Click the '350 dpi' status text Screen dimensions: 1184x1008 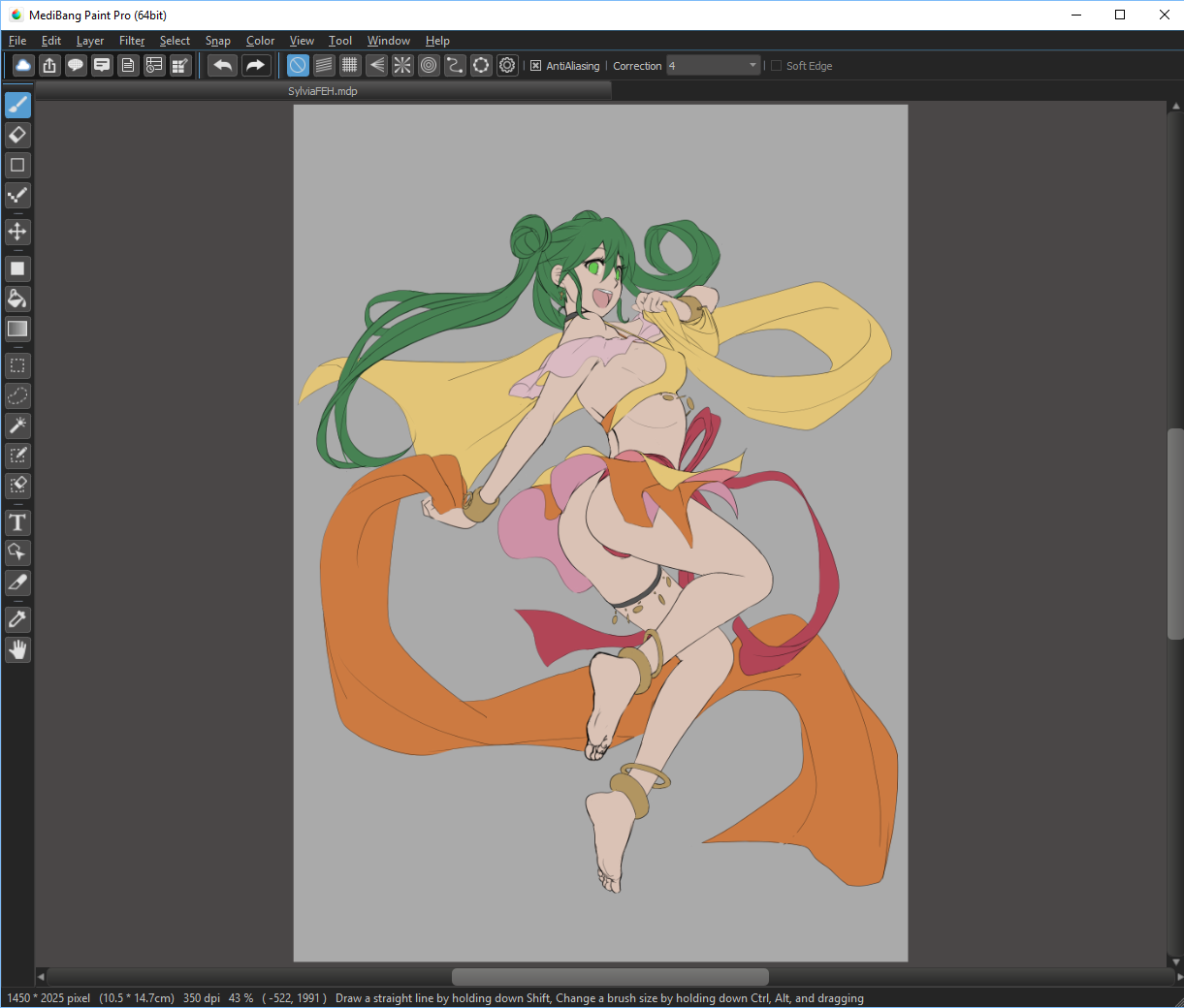(x=202, y=998)
